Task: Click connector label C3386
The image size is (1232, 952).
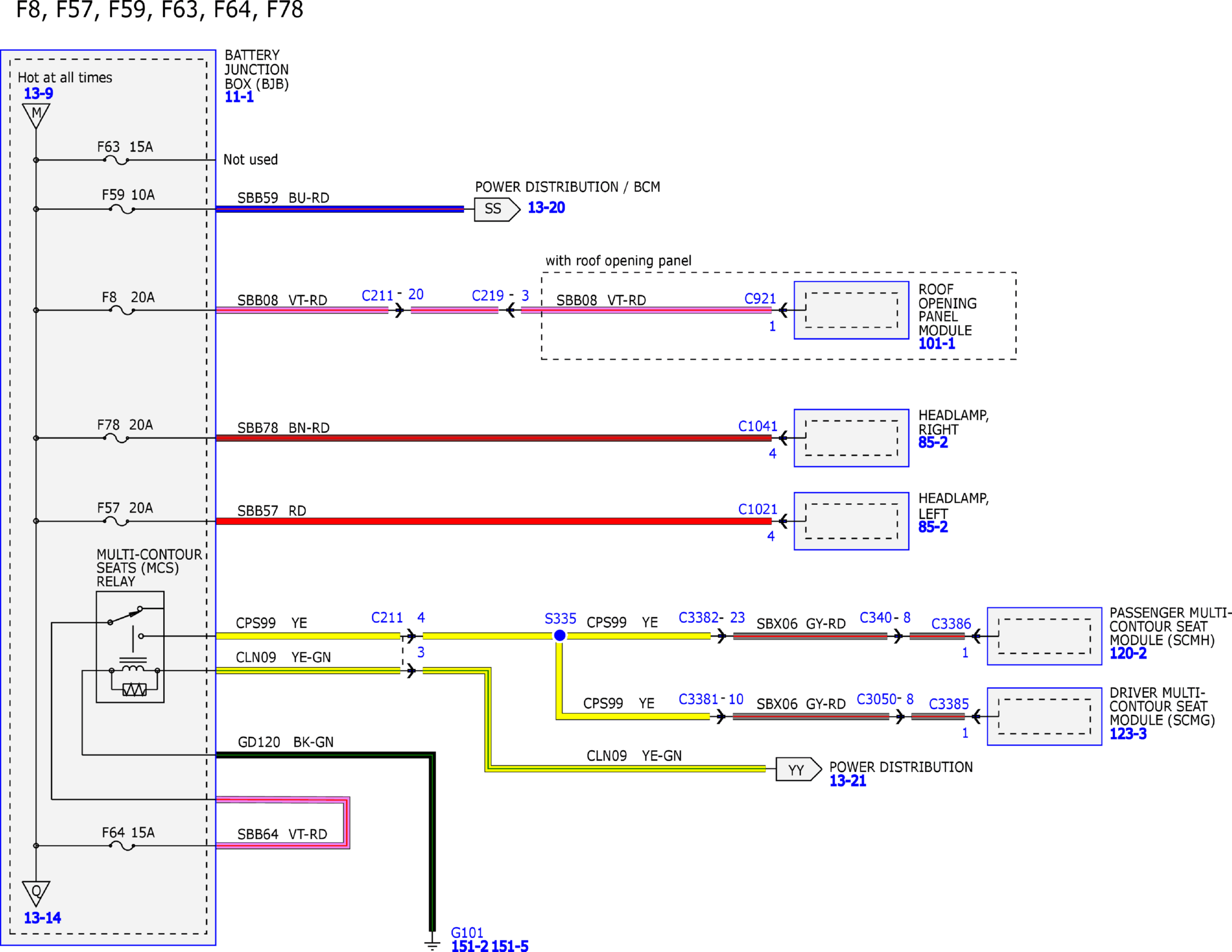Action: (x=951, y=624)
